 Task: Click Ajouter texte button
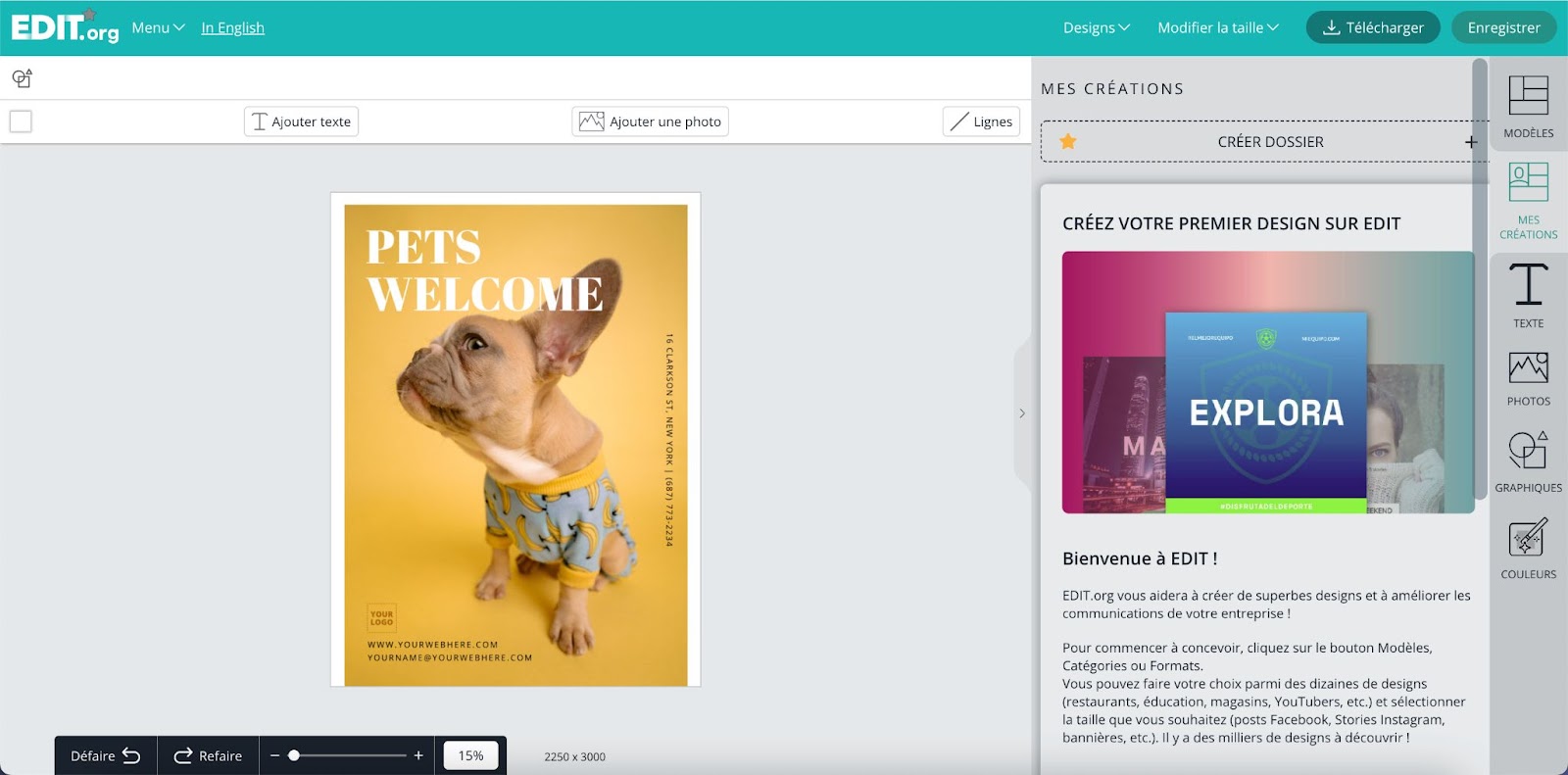(x=301, y=121)
